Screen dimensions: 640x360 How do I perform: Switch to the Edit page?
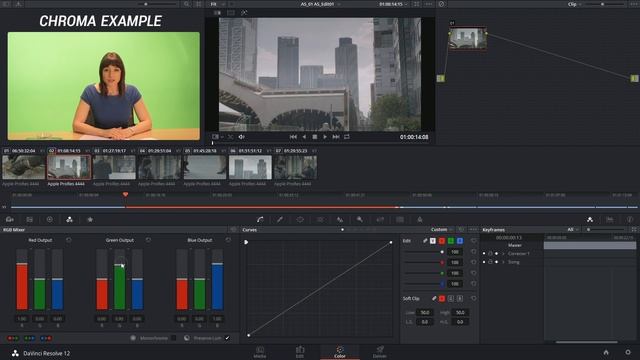click(x=300, y=352)
